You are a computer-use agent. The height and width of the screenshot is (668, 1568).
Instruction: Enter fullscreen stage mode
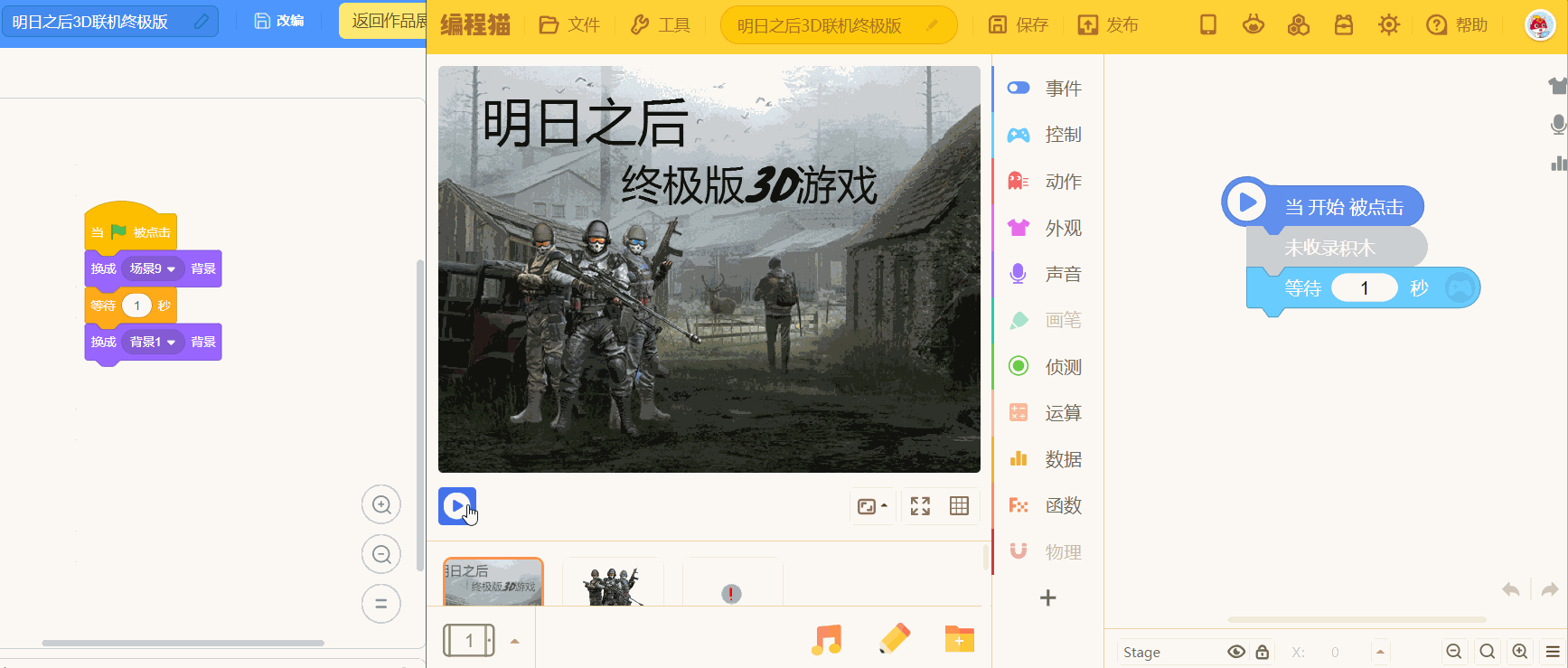tap(920, 506)
